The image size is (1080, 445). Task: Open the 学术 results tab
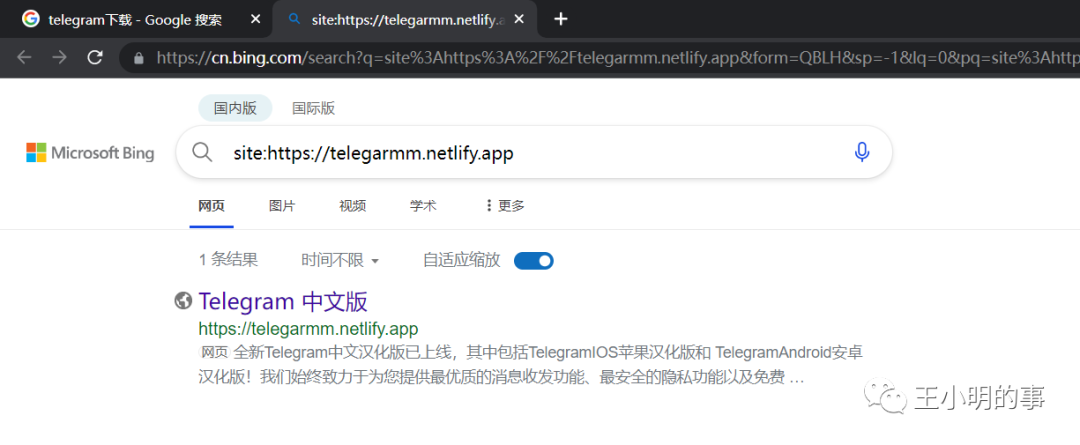point(423,205)
